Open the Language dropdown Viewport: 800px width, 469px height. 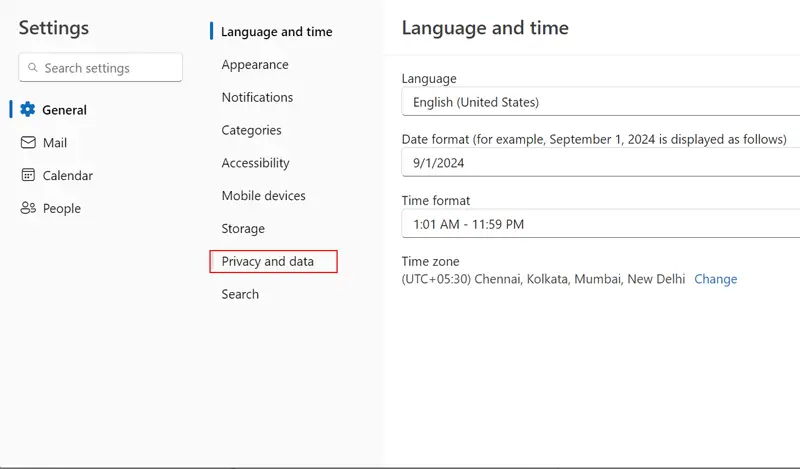point(600,102)
